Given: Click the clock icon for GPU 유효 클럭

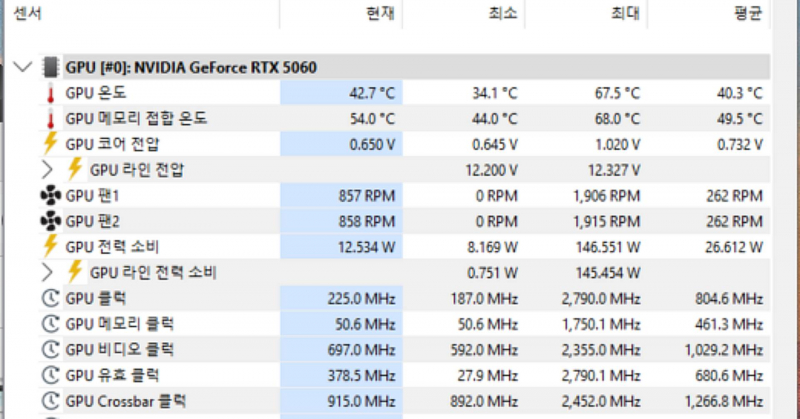Looking at the screenshot, I should click(51, 376).
